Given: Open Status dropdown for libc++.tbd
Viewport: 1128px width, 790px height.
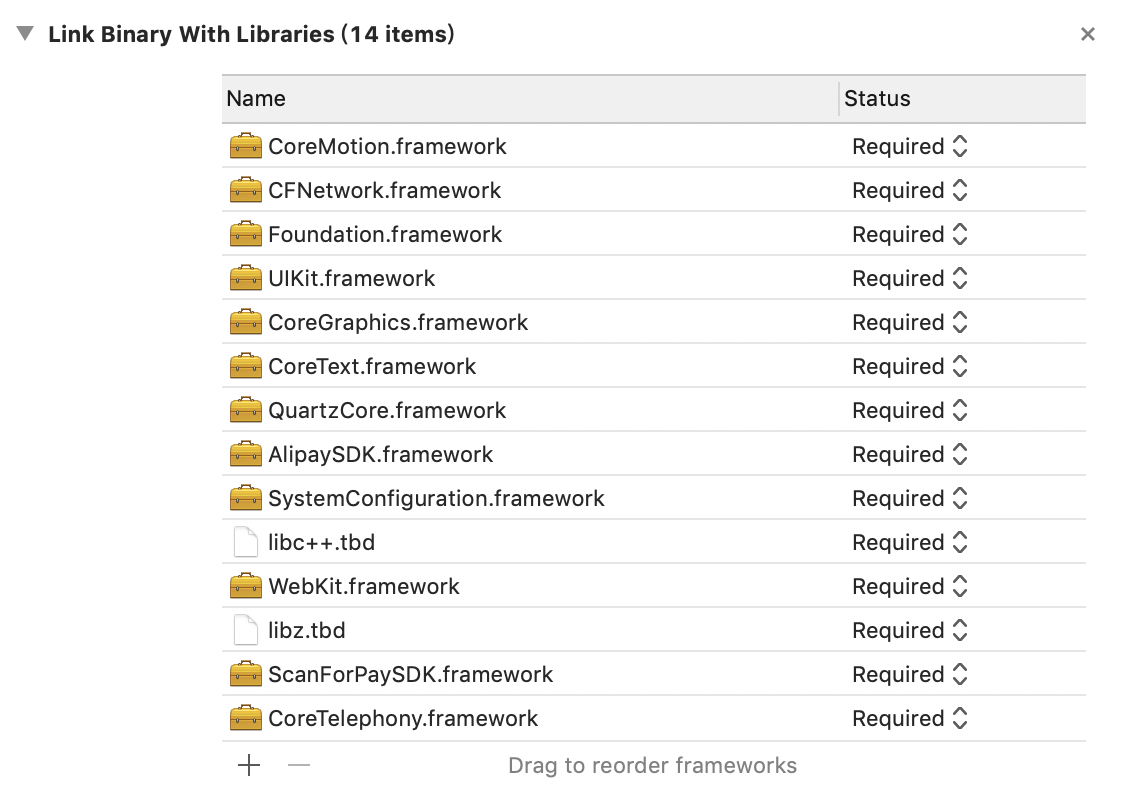Looking at the screenshot, I should tap(910, 542).
